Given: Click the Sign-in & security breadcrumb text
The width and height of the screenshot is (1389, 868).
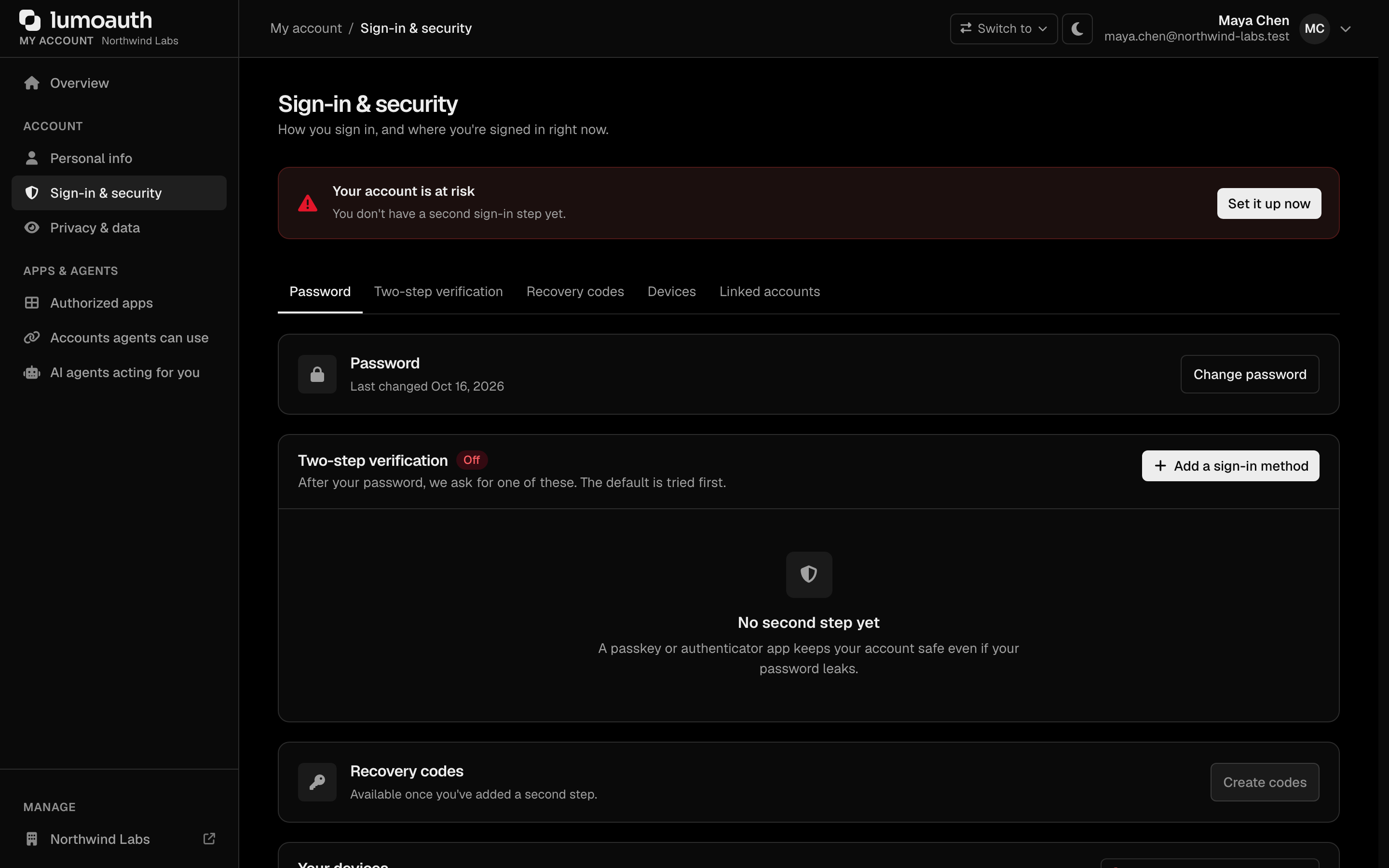Looking at the screenshot, I should pos(416,28).
